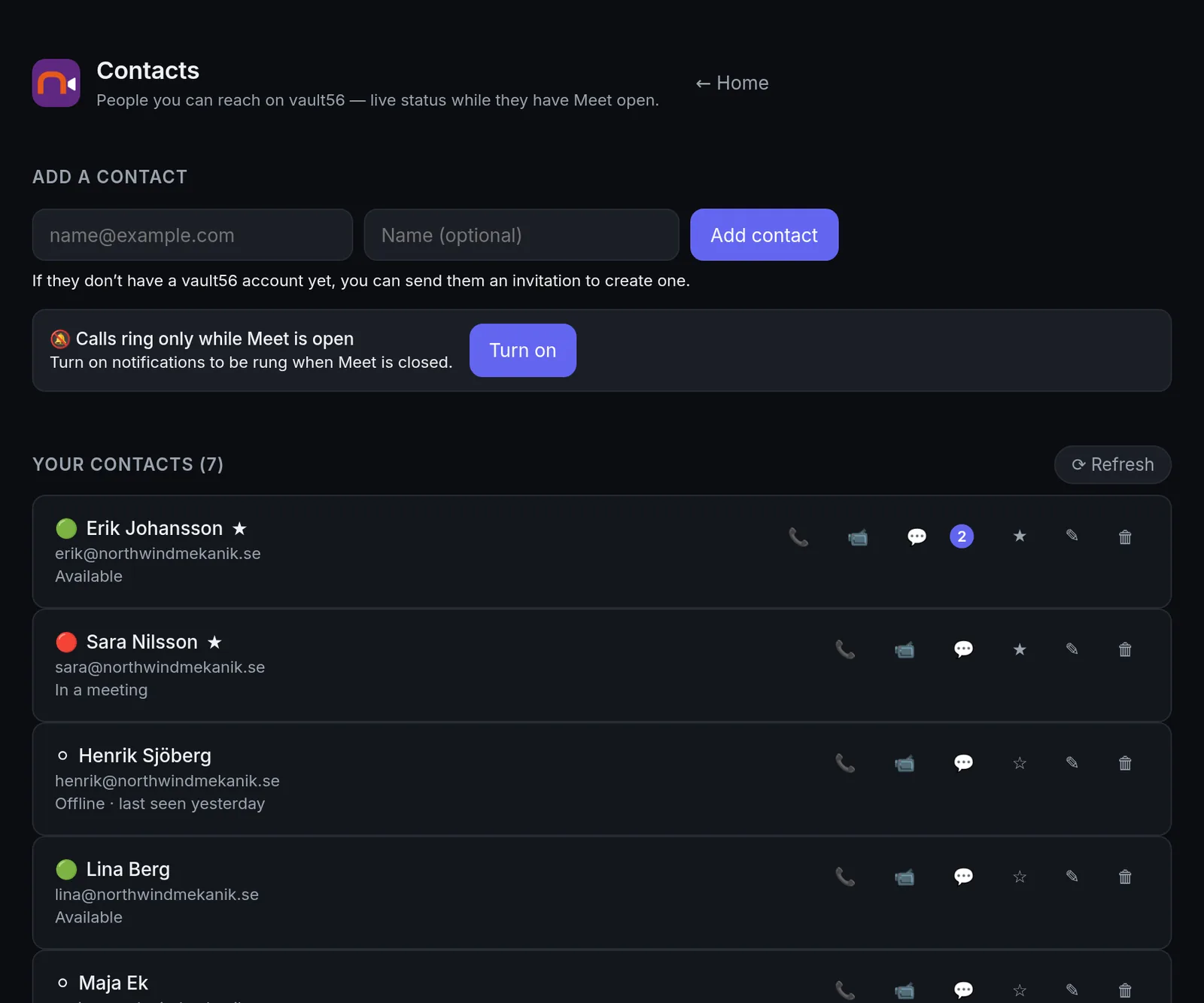Start audio call with Erik Johansson
The image size is (1204, 1003).
pyautogui.click(x=798, y=536)
